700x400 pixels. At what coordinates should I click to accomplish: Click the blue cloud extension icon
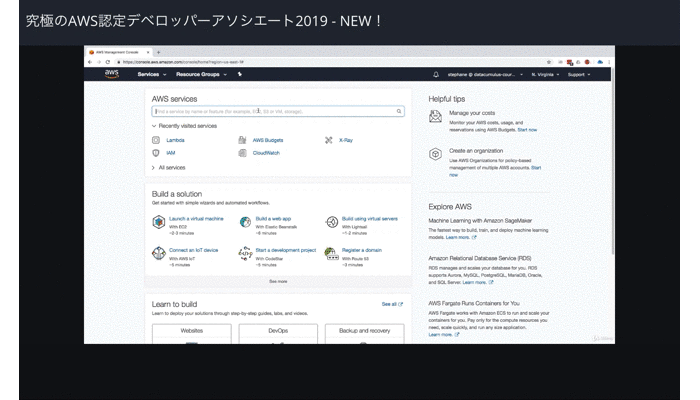600,62
